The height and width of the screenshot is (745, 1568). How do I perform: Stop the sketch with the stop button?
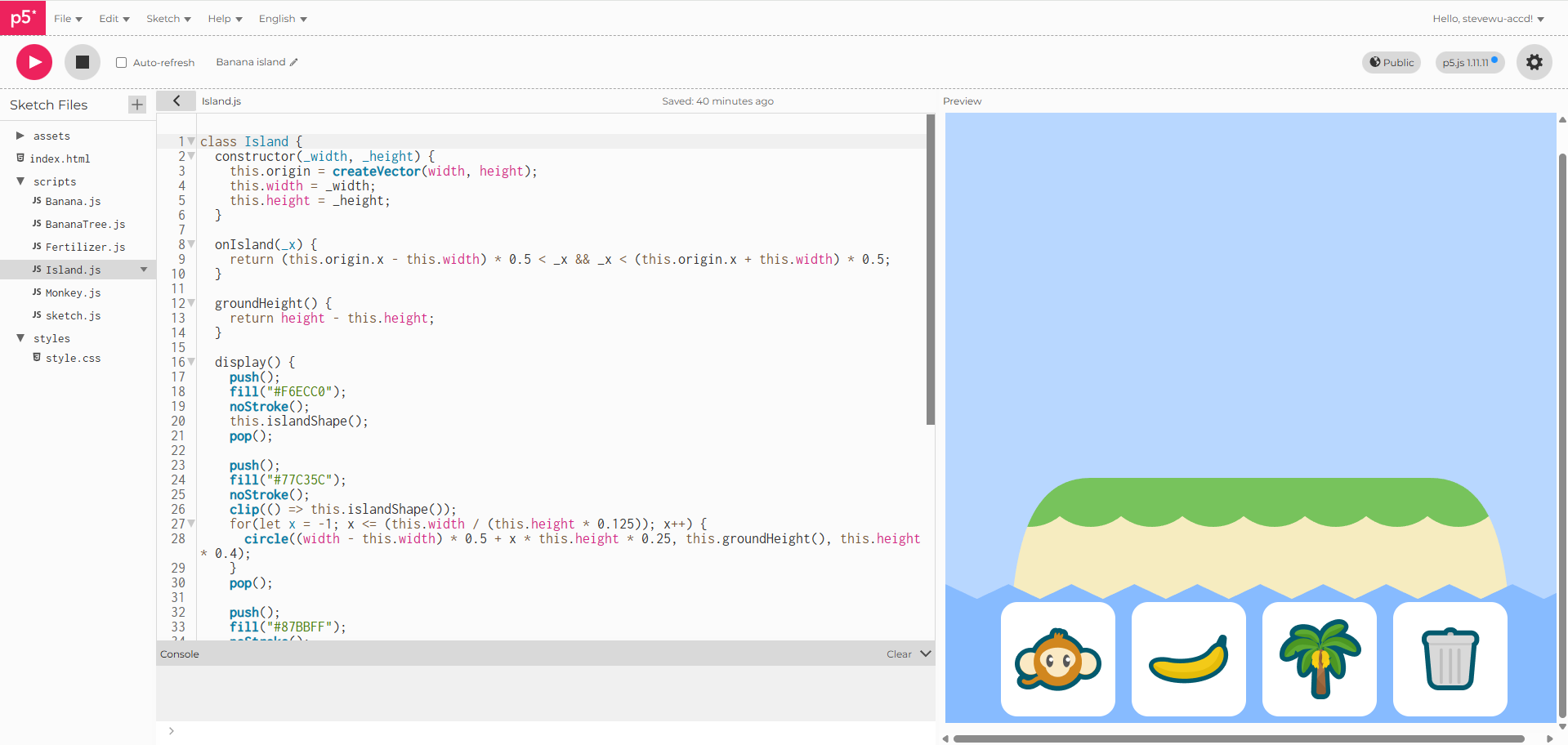coord(82,61)
